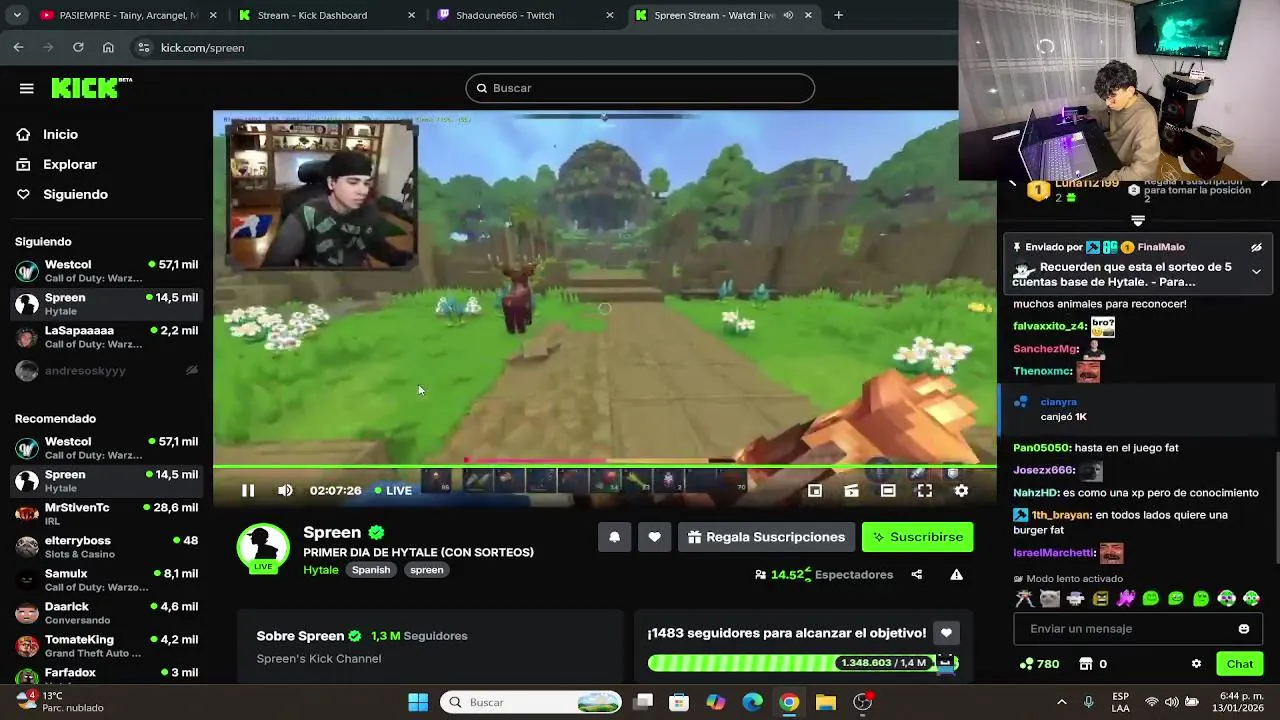Click the Buscar search field on Kick

[640, 88]
